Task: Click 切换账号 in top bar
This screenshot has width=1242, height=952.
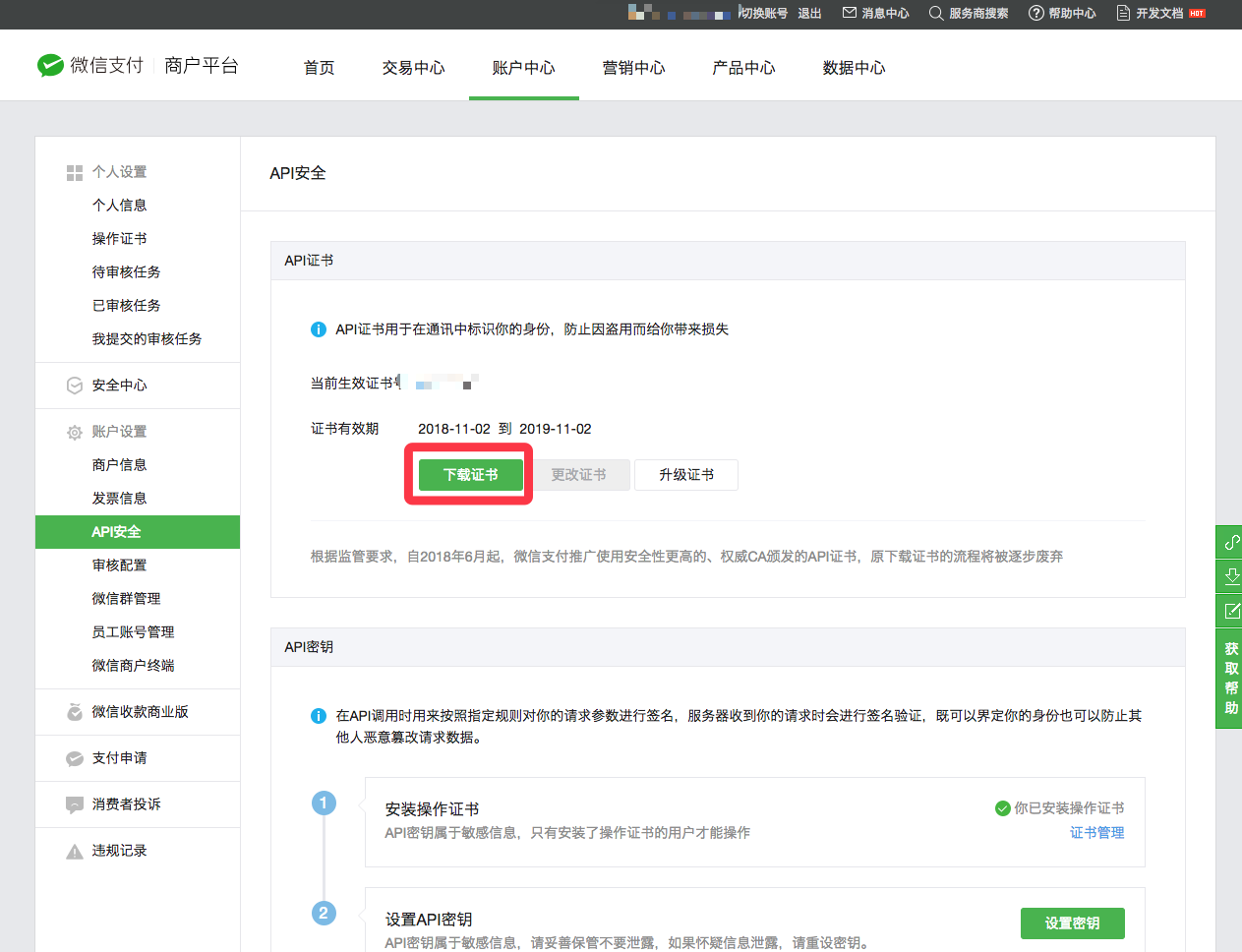Action: (765, 13)
